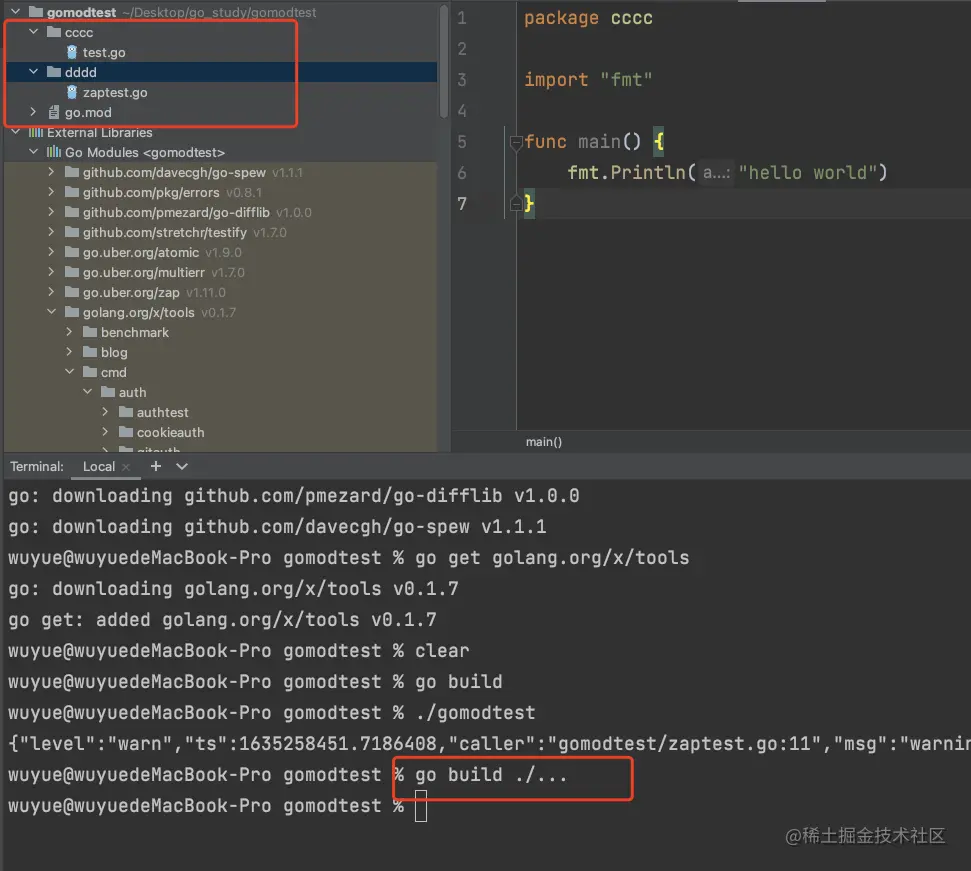The width and height of the screenshot is (971, 871).
Task: Click the Go Modules library icon
Action: (54, 152)
